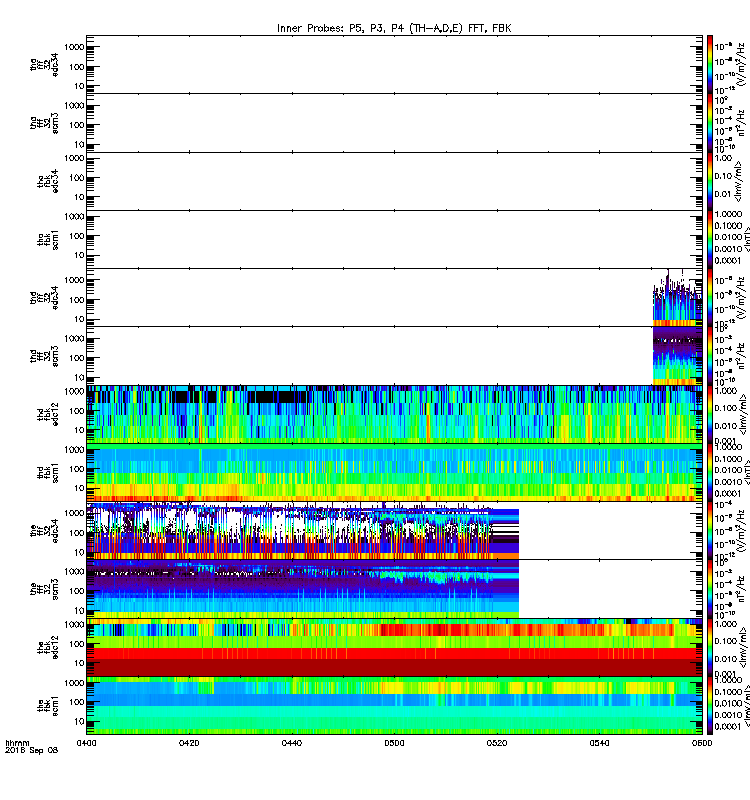
Task: Click the 0440 time axis label
Action: tap(291, 743)
